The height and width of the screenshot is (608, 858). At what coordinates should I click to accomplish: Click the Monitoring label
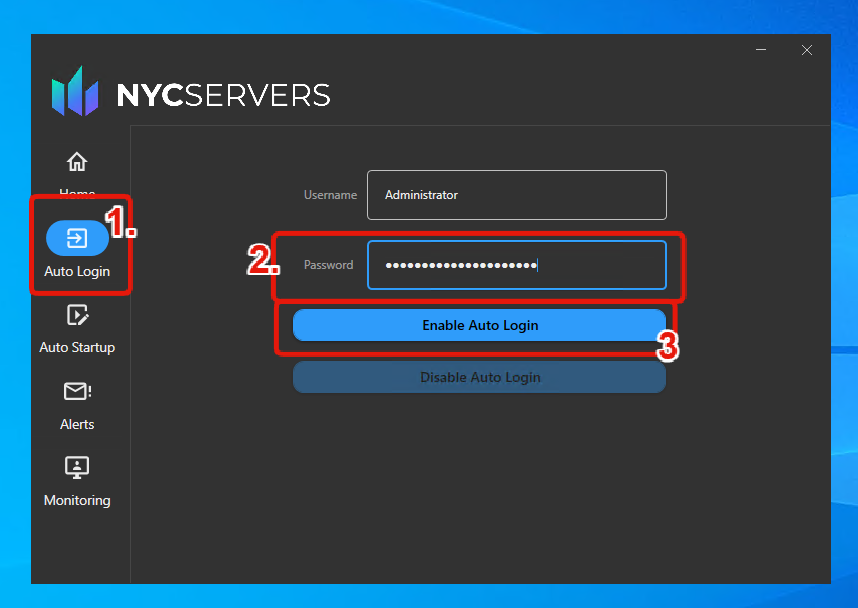[77, 500]
